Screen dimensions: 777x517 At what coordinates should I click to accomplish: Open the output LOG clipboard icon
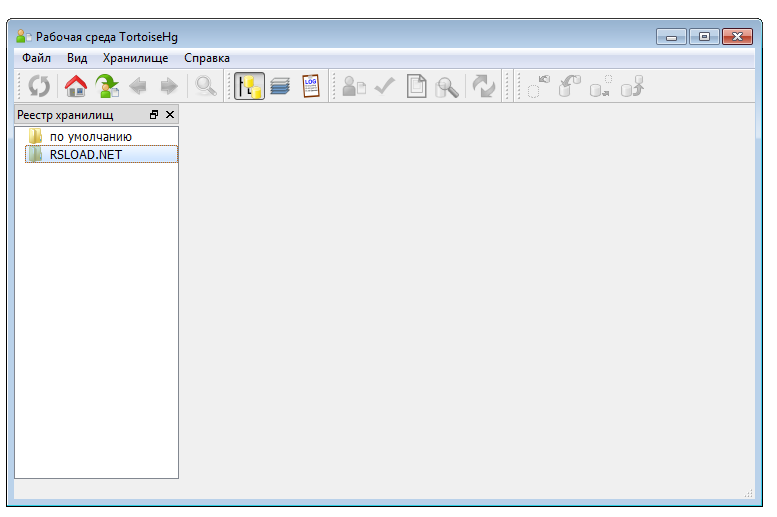(311, 86)
